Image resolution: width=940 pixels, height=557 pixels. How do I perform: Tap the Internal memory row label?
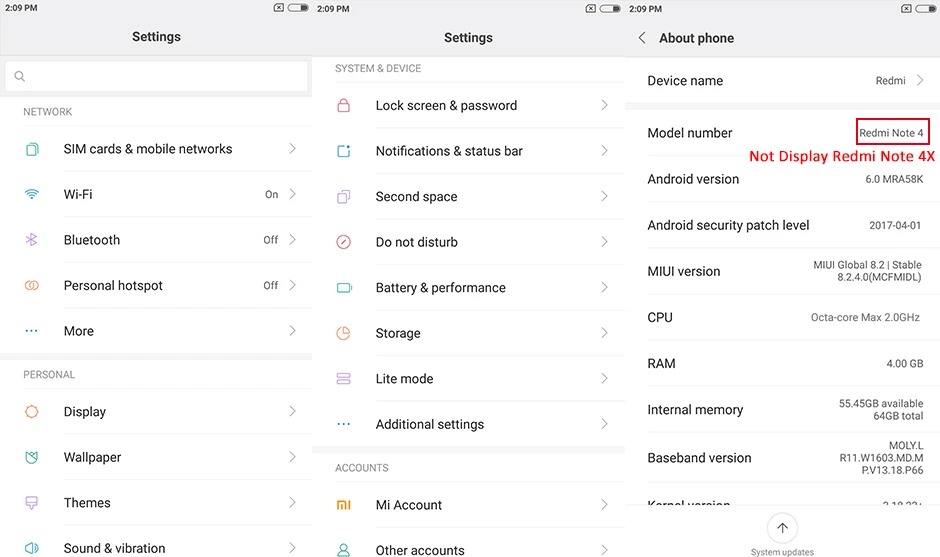(x=695, y=410)
